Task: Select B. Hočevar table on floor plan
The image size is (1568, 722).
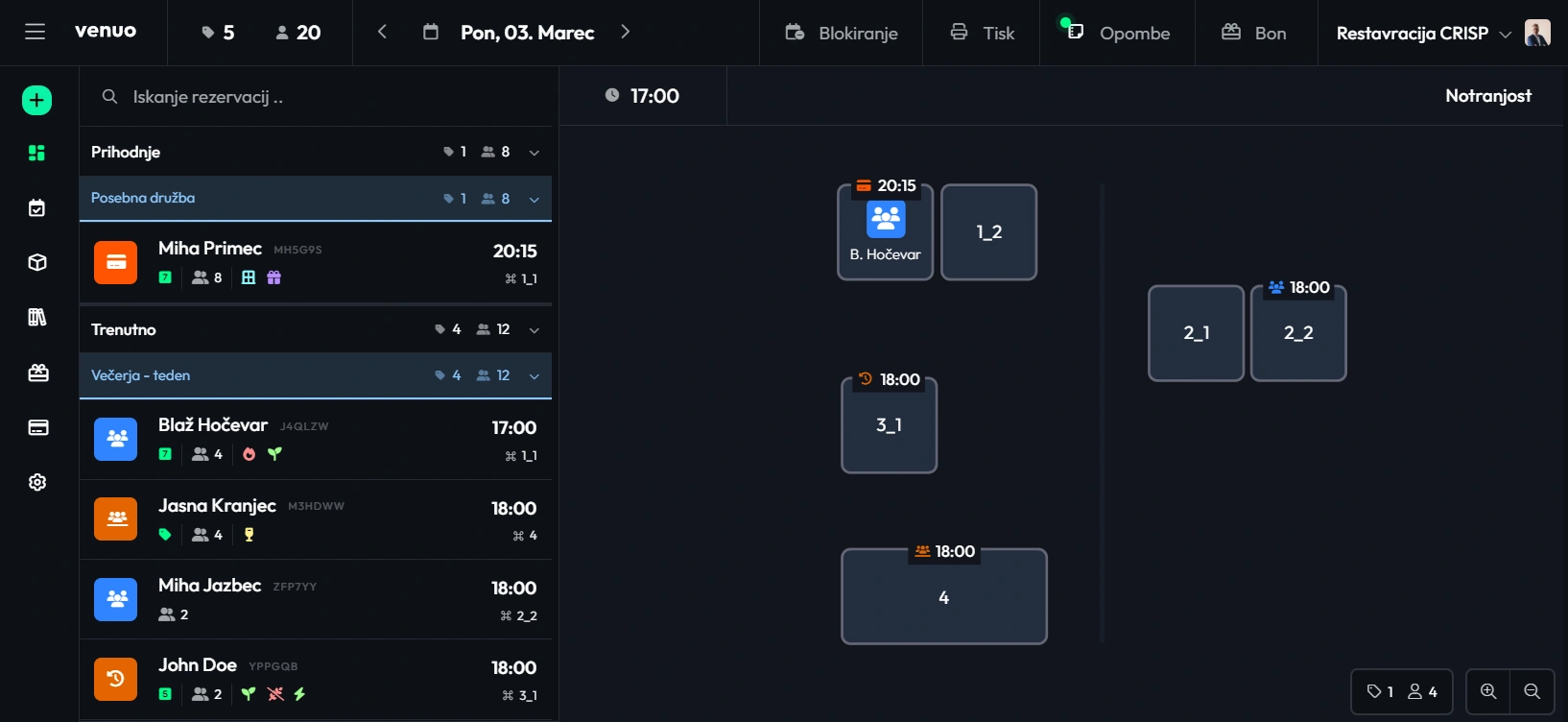Action: tap(886, 232)
